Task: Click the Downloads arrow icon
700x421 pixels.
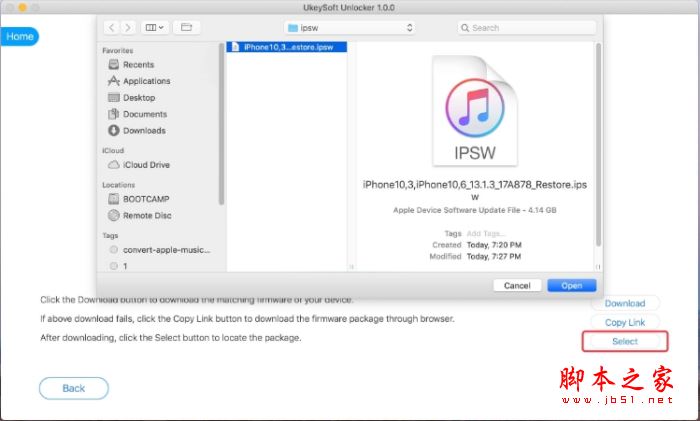Action: pyautogui.click(x=114, y=130)
